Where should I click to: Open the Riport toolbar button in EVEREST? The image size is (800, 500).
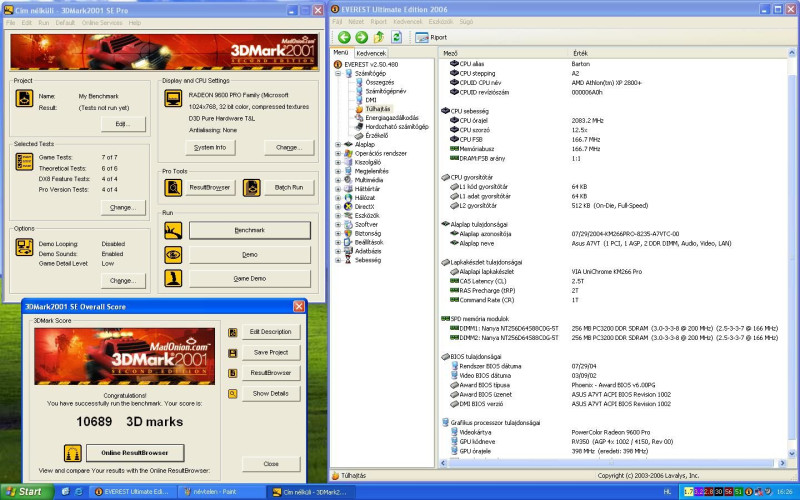click(432, 37)
